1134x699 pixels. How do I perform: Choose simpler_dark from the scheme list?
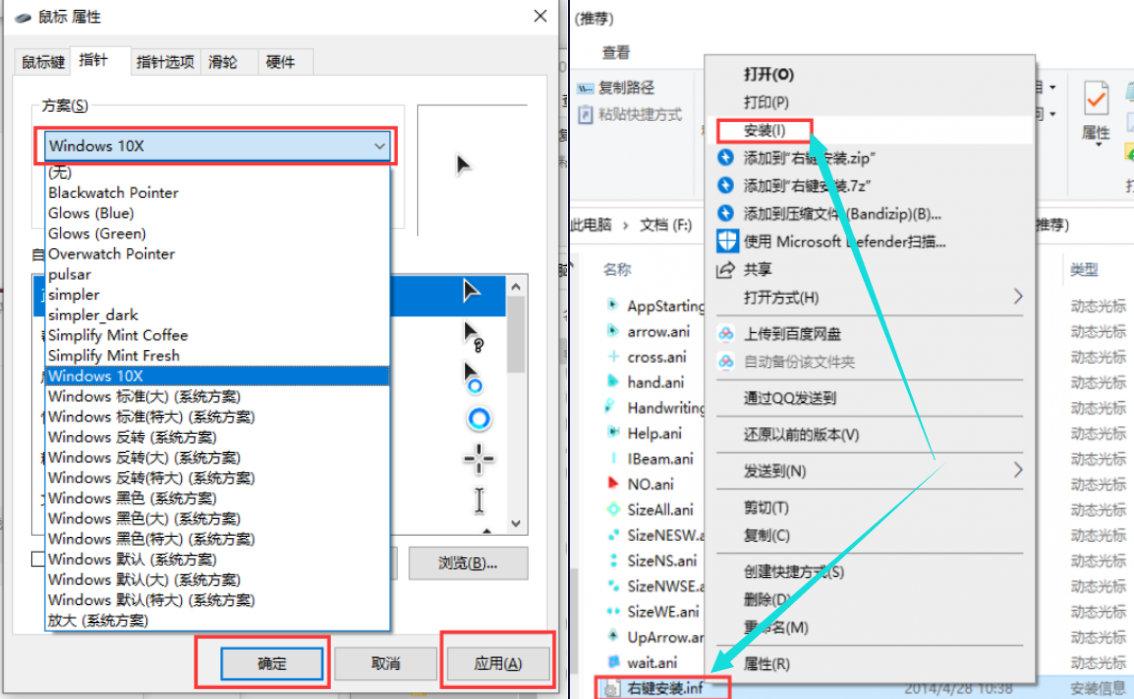point(218,314)
